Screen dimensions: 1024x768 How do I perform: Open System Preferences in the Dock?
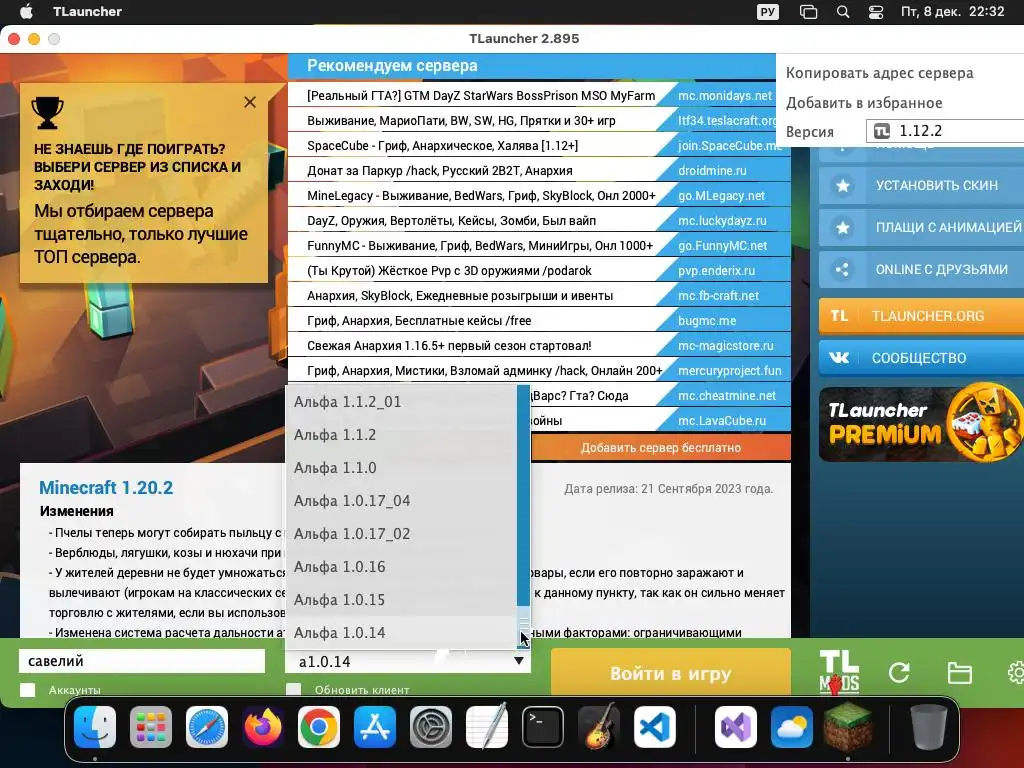click(431, 727)
